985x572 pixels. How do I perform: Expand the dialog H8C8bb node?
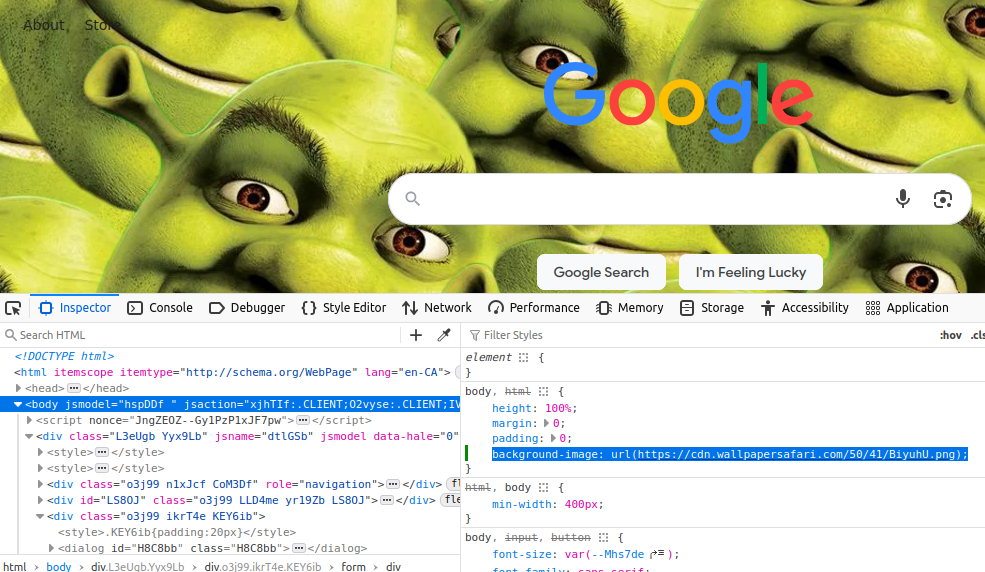click(52, 548)
